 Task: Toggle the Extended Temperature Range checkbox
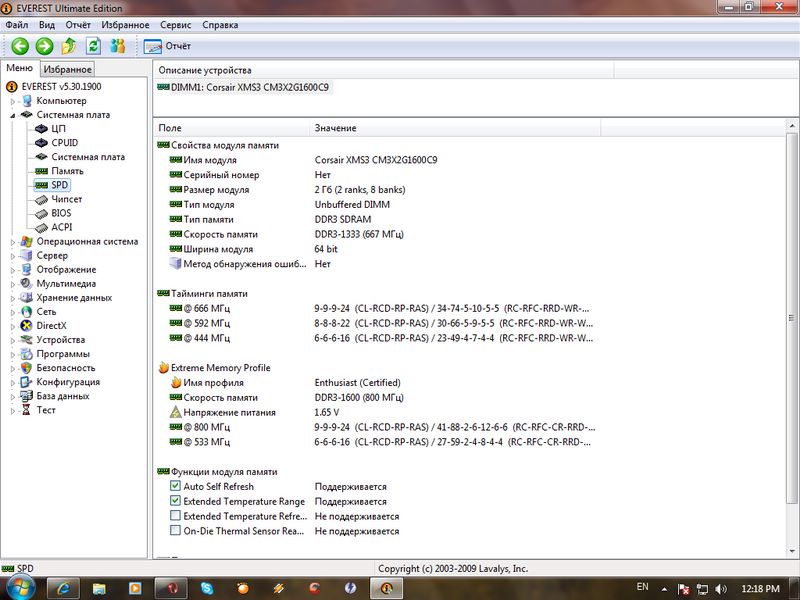click(x=176, y=501)
